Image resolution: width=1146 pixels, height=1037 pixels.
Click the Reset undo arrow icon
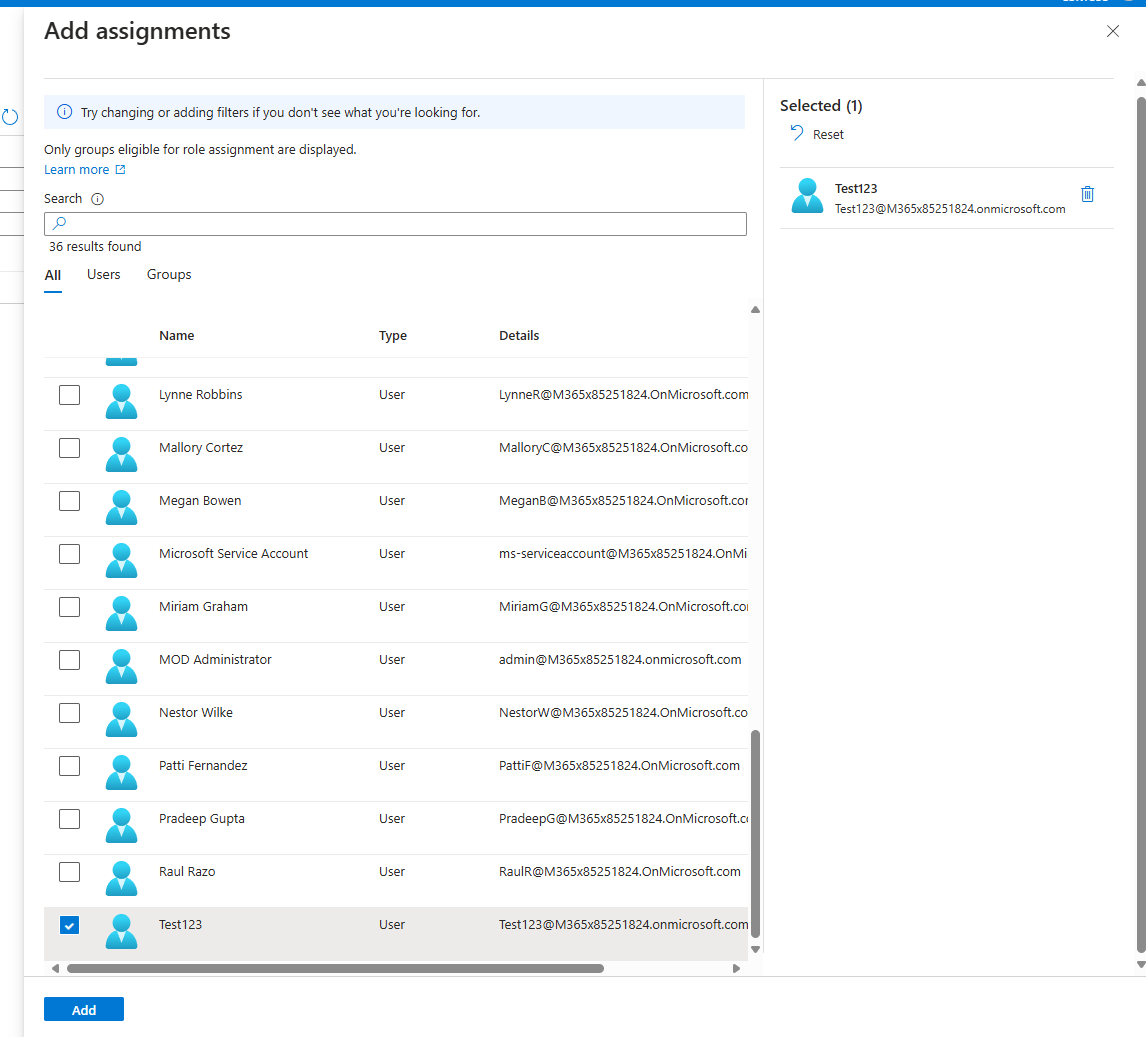click(797, 133)
